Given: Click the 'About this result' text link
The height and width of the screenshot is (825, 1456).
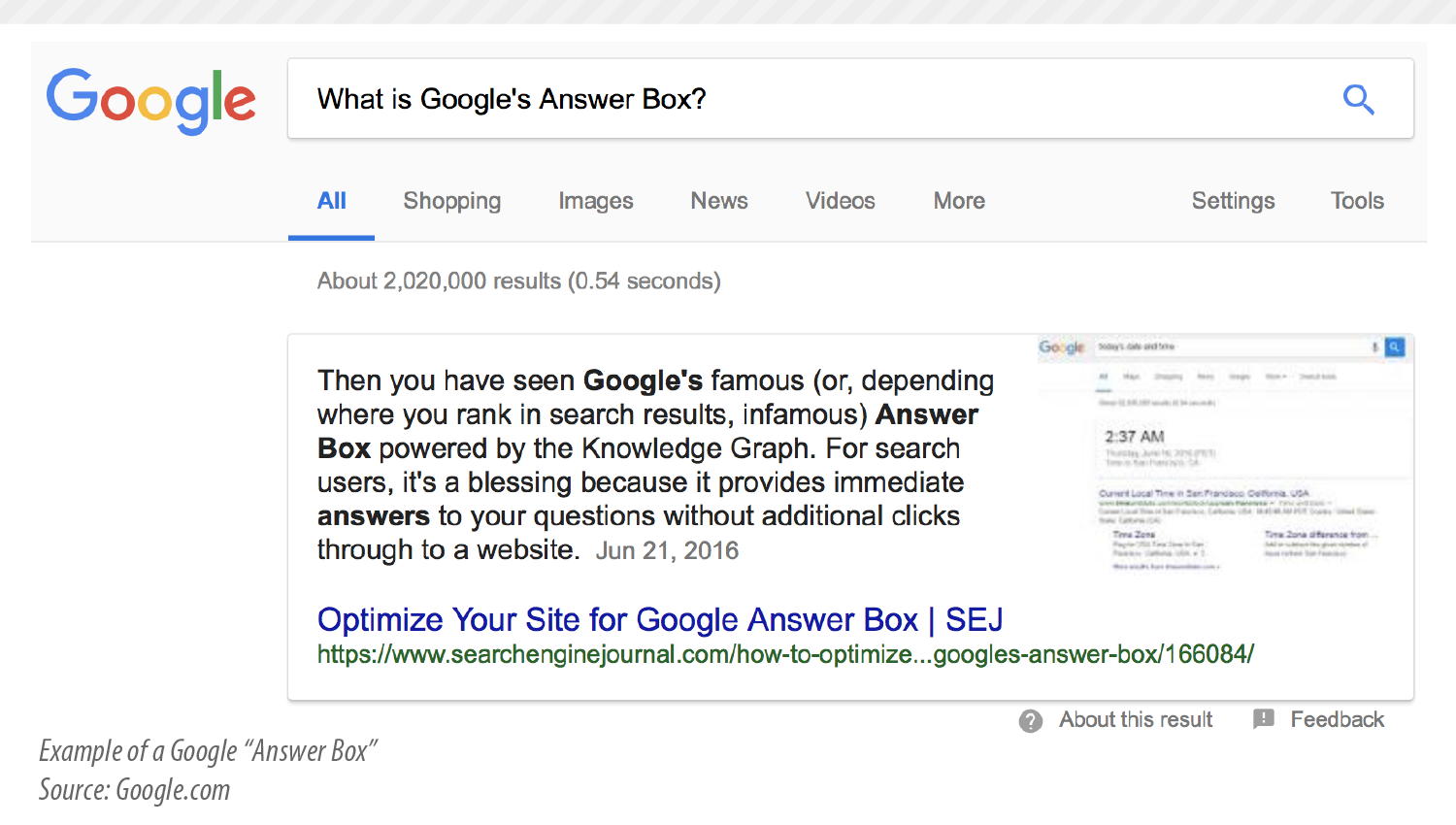Looking at the screenshot, I should (1136, 719).
